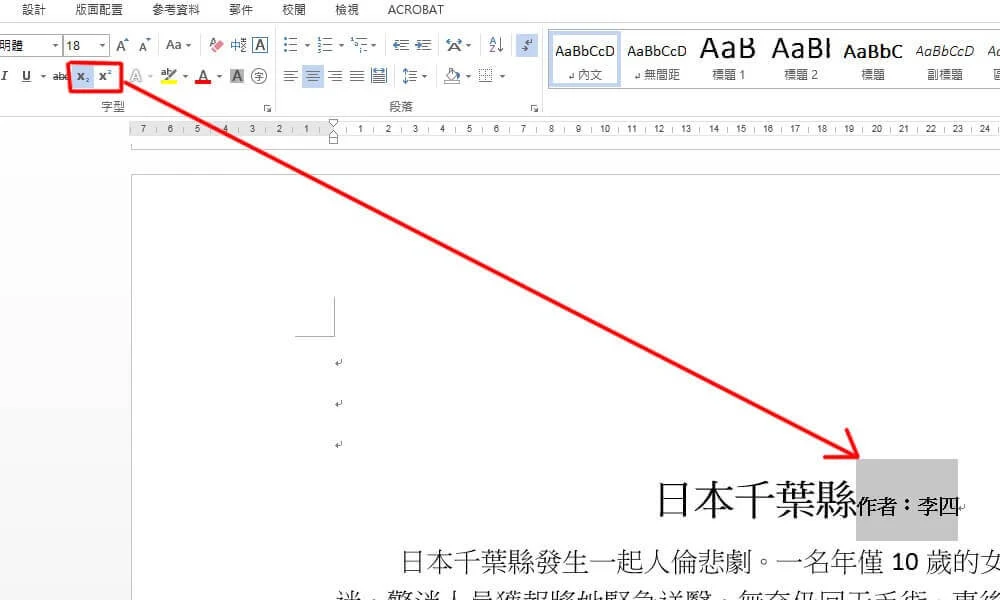The height and width of the screenshot is (600, 1000).
Task: Toggle underline formatting
Action: [x=26, y=77]
